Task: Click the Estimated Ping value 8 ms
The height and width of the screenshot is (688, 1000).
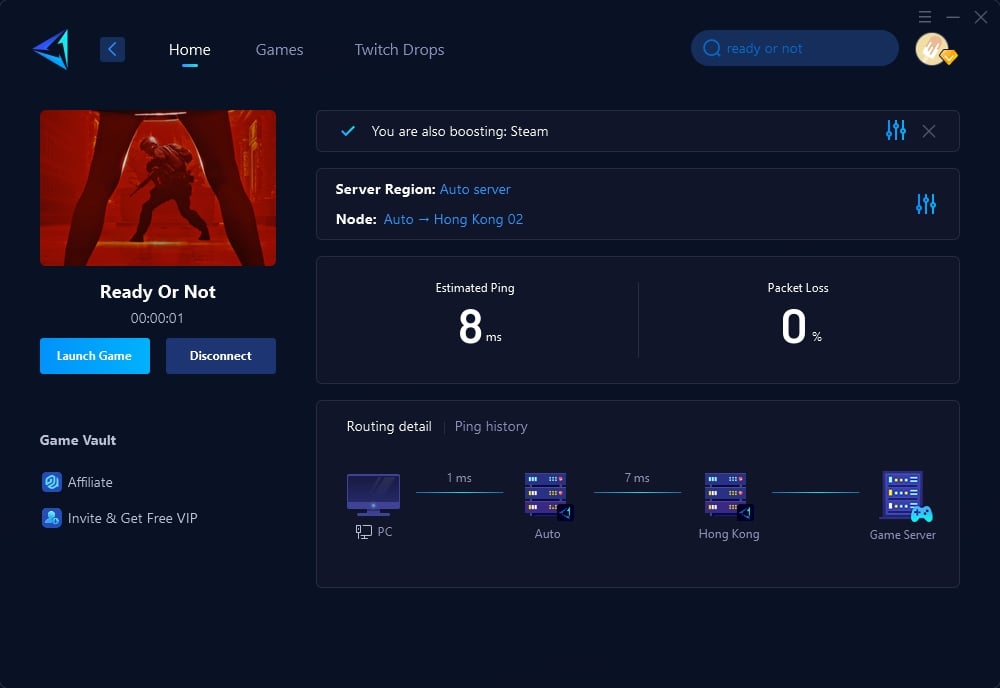Action: pos(480,326)
